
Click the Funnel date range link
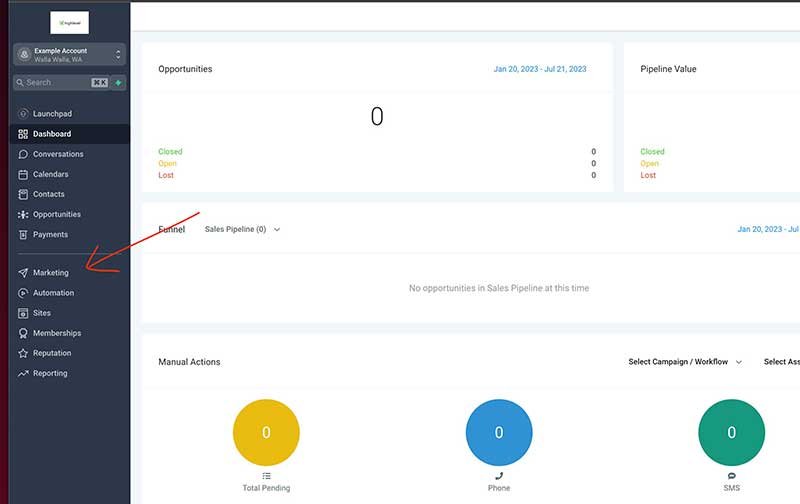click(x=768, y=230)
